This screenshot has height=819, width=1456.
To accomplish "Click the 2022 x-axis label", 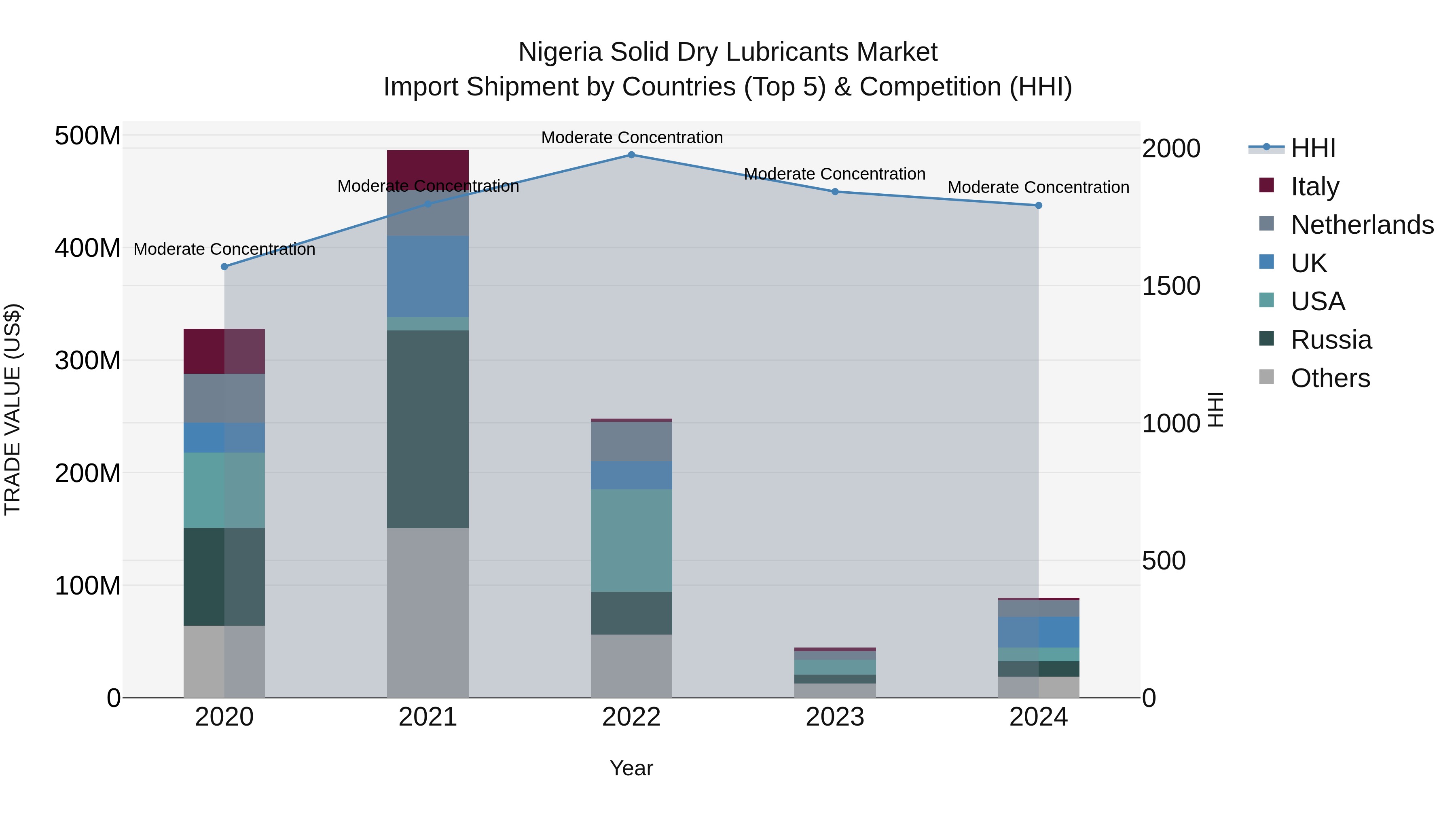I will coord(631,717).
